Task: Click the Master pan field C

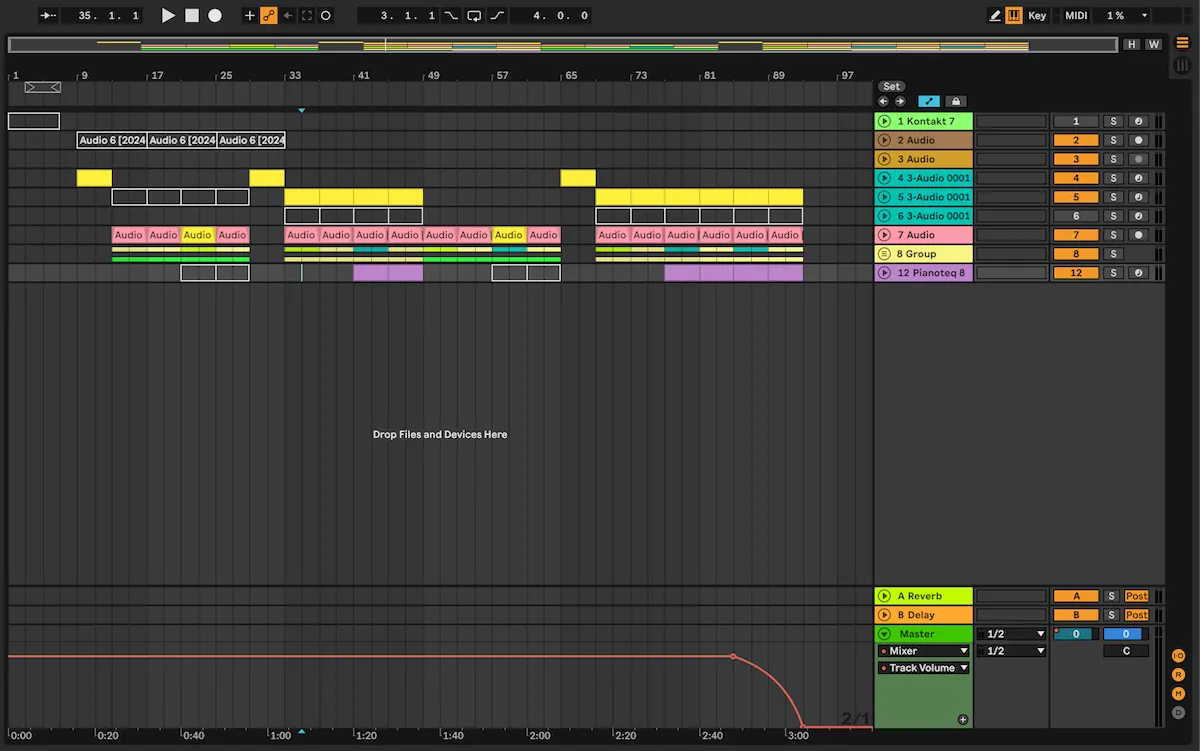Action: [1126, 651]
